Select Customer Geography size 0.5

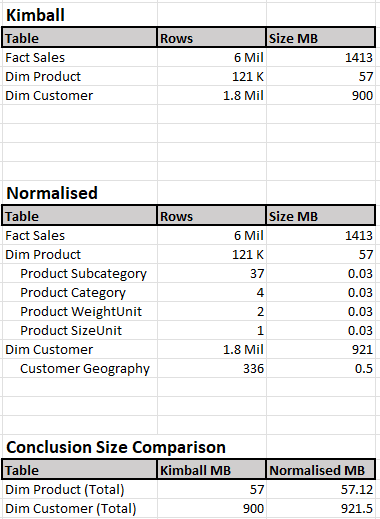click(x=321, y=368)
